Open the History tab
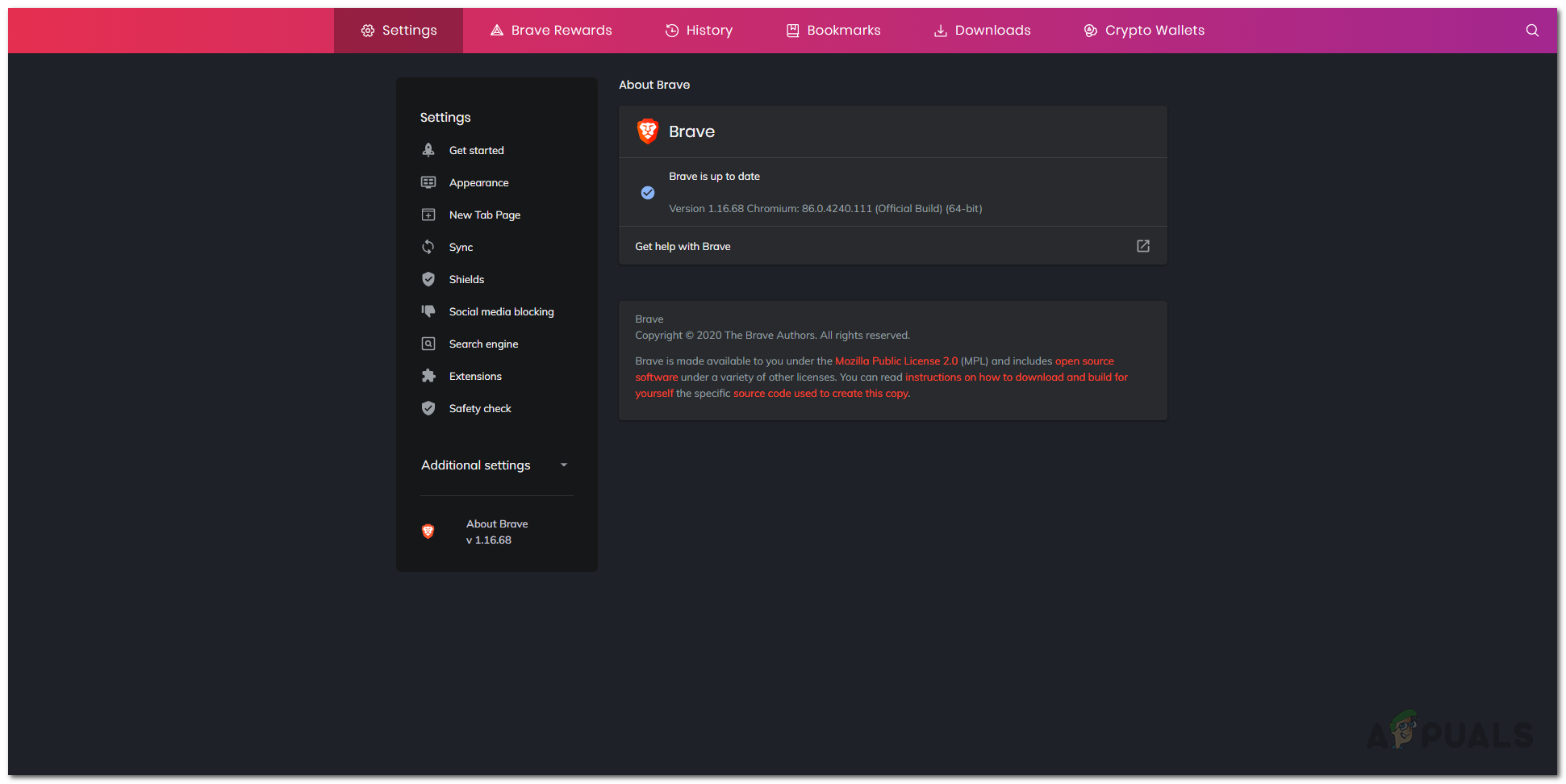The width and height of the screenshot is (1566, 784). click(699, 31)
